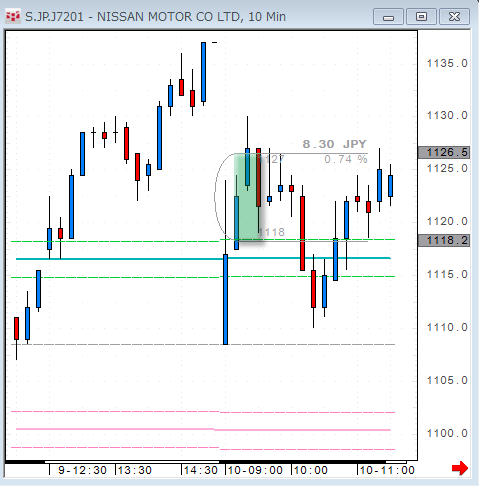This screenshot has width=479, height=486.
Task: Click the red scroll-right arrow icon
Action: click(x=460, y=468)
